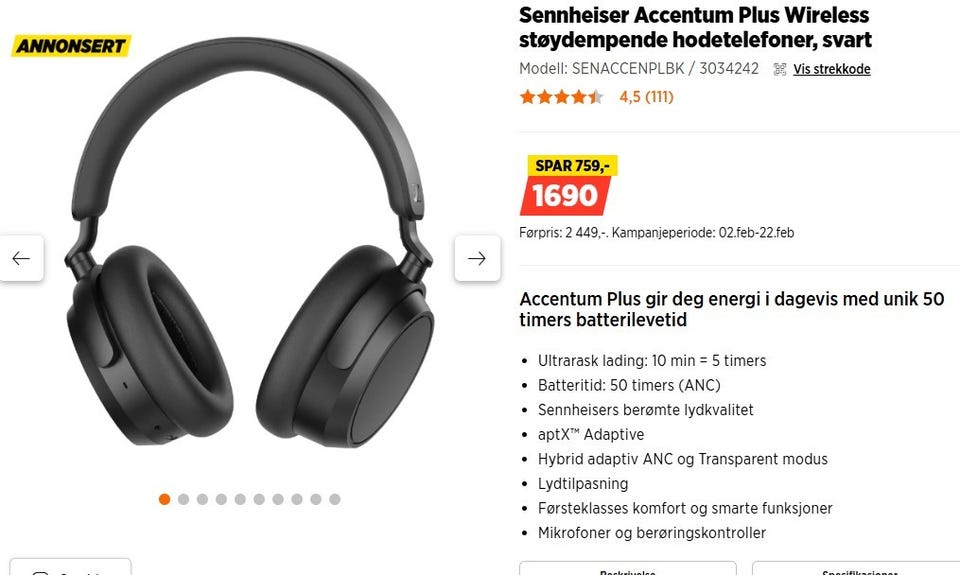Click the barcode icon beside Vis strekkode
960x575 pixels.
(779, 69)
